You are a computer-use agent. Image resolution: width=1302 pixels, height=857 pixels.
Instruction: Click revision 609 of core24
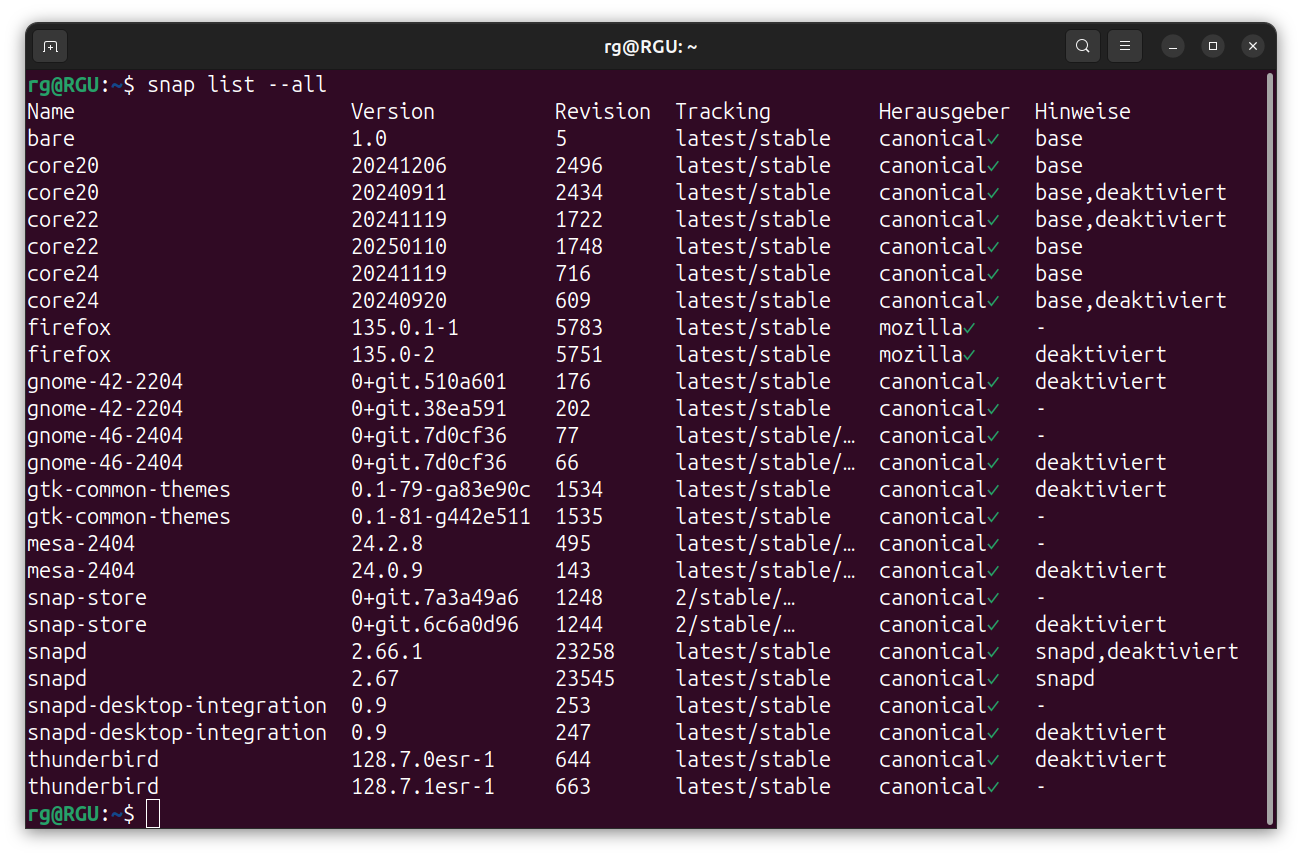[x=573, y=301]
